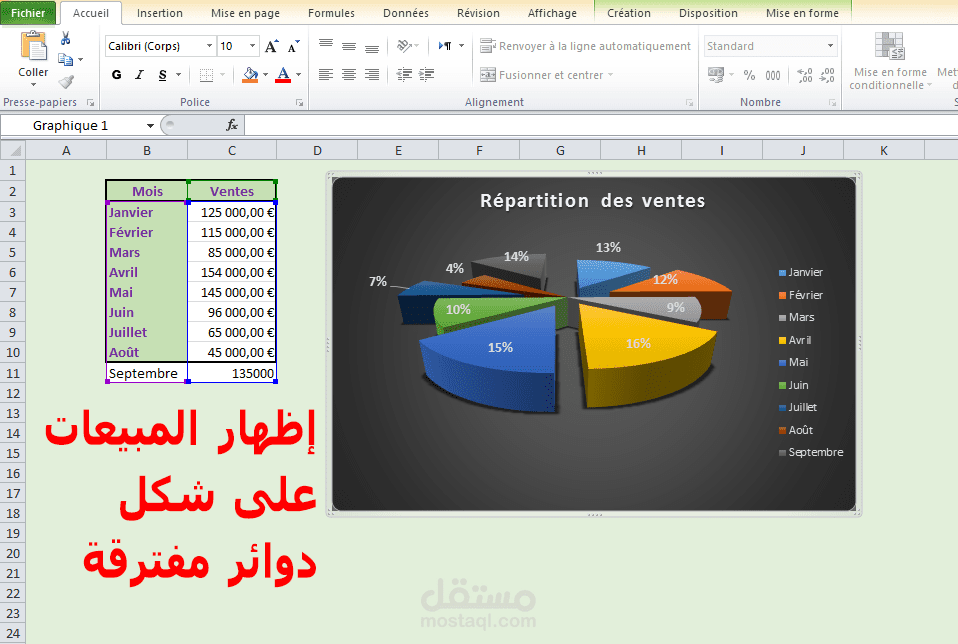This screenshot has height=644, width=958.
Task: Open the Name Box dropdown arrow
Action: coord(150,126)
